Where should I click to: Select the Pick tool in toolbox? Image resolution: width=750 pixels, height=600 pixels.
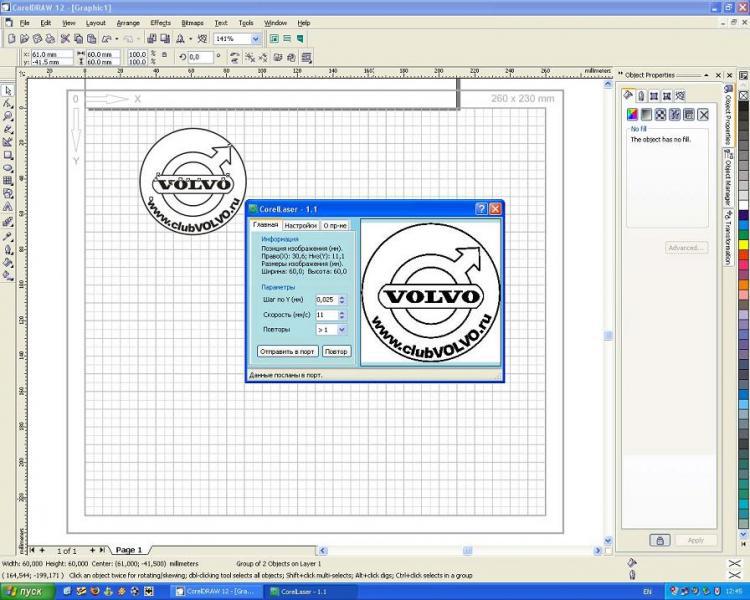coord(8,90)
